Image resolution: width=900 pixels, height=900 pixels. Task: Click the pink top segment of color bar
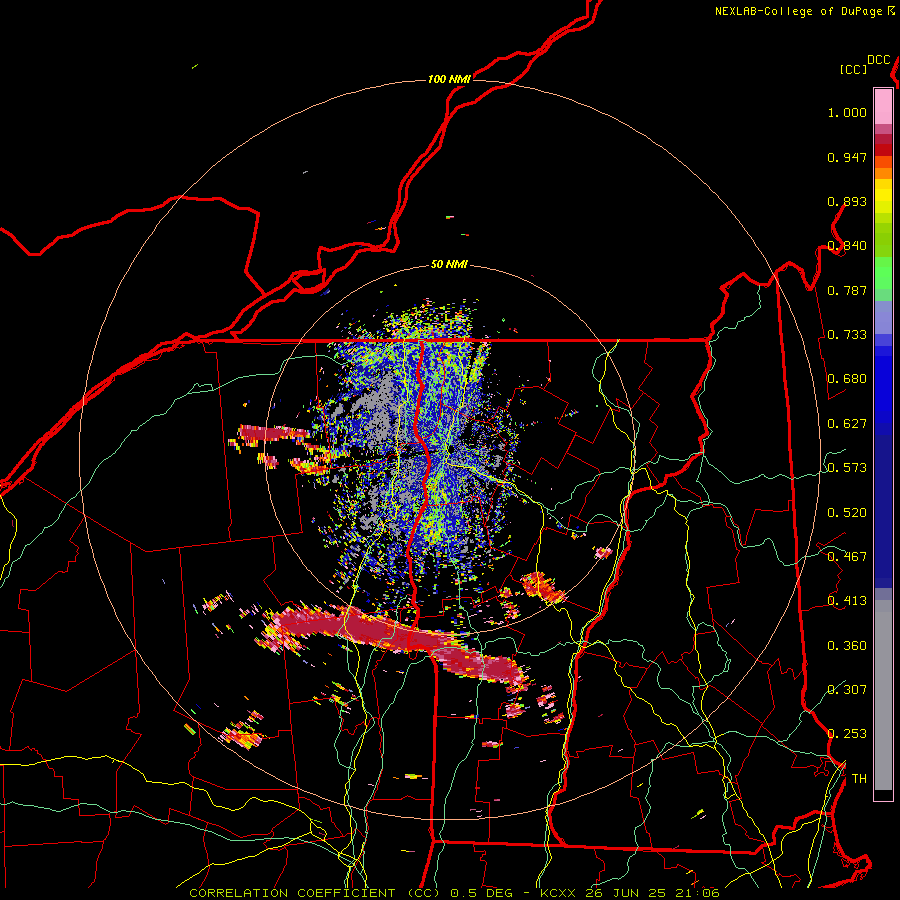[x=883, y=106]
